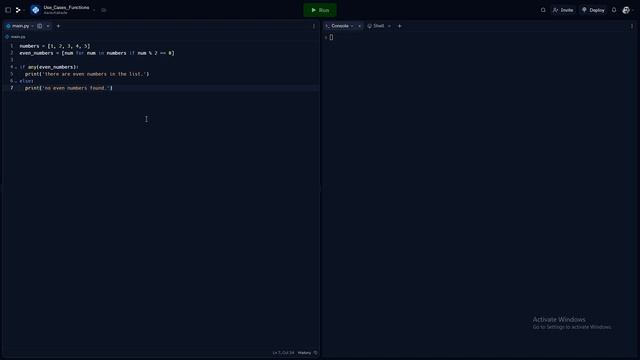
Task: Collapse the code fold at line 6 else
Action: [16, 81]
